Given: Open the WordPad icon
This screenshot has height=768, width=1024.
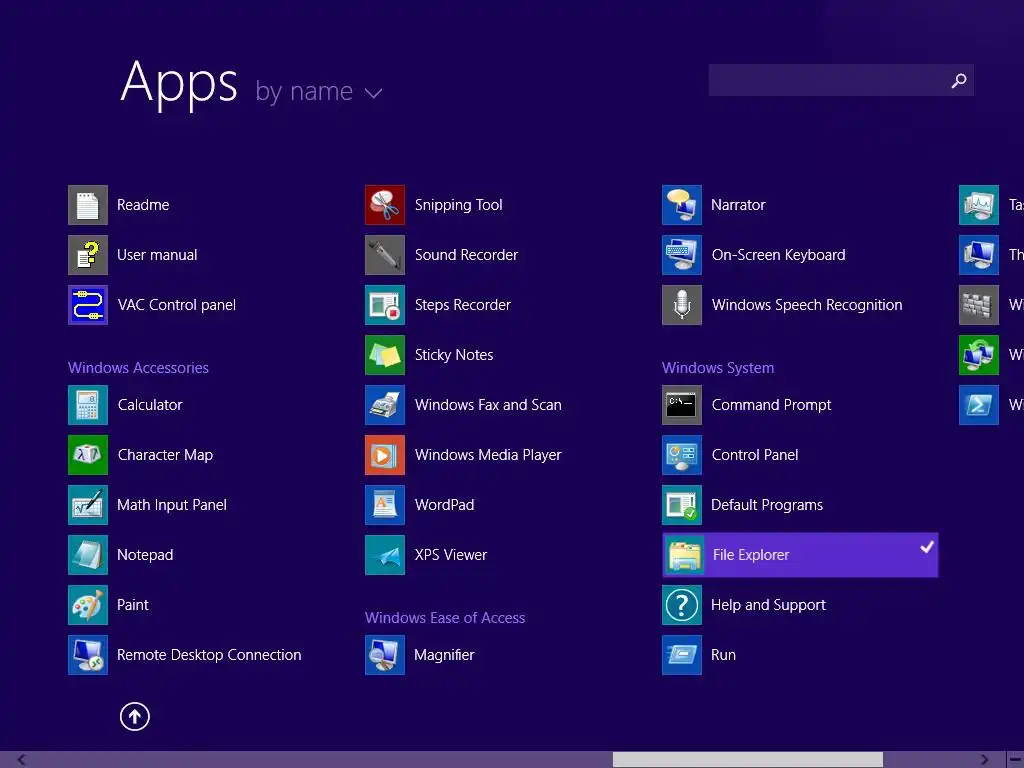Looking at the screenshot, I should pyautogui.click(x=385, y=505).
